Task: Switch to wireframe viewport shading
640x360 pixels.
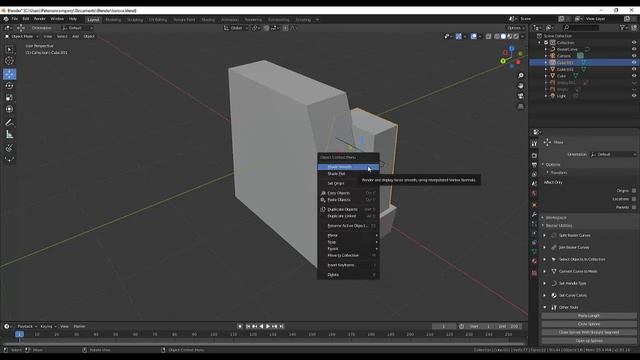Action: coord(497,36)
